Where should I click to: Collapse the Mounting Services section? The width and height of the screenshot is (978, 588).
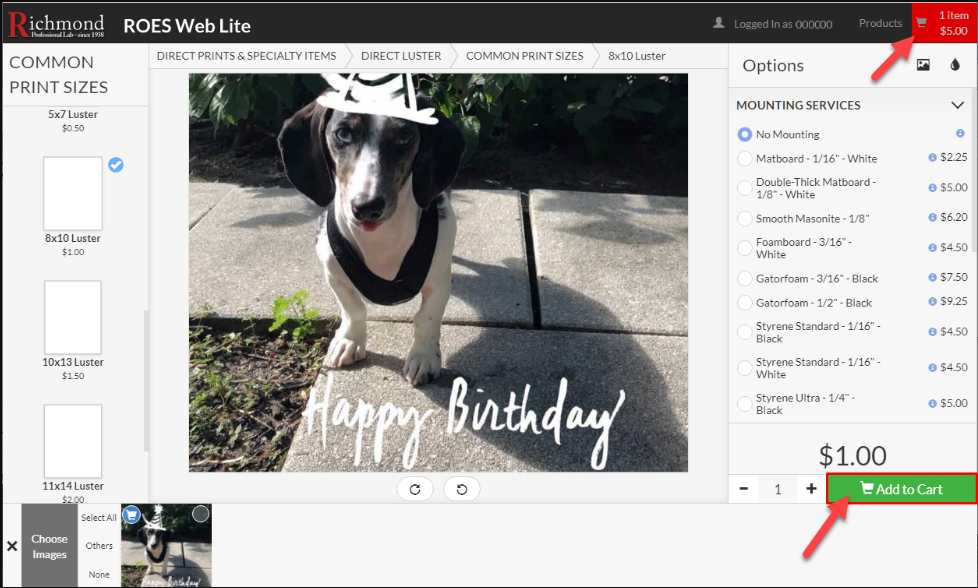(x=957, y=104)
